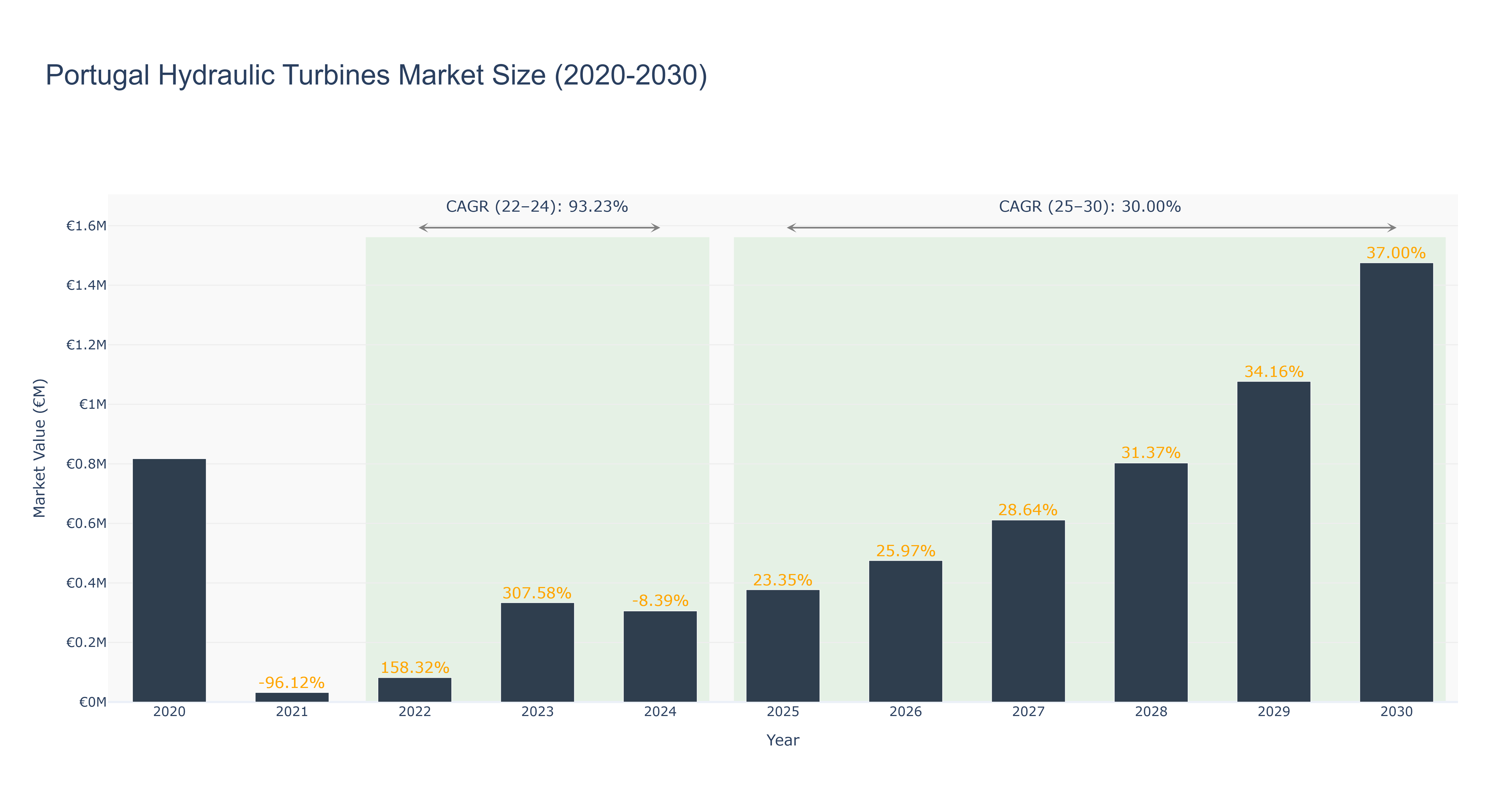Select the 2028 bar labeled 31.37%
Screen dimensions: 1512x810
pyautogui.click(x=1151, y=582)
